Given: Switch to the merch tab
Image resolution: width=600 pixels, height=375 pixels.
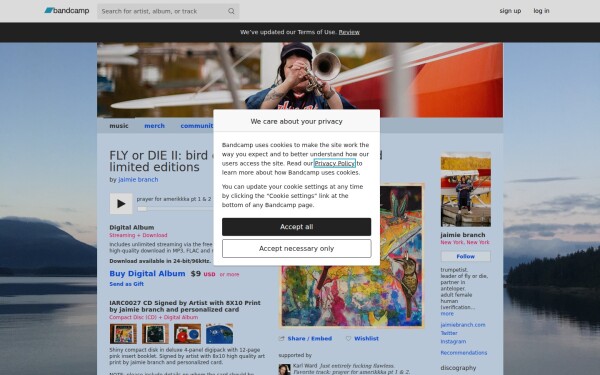Looking at the screenshot, I should pos(154,126).
